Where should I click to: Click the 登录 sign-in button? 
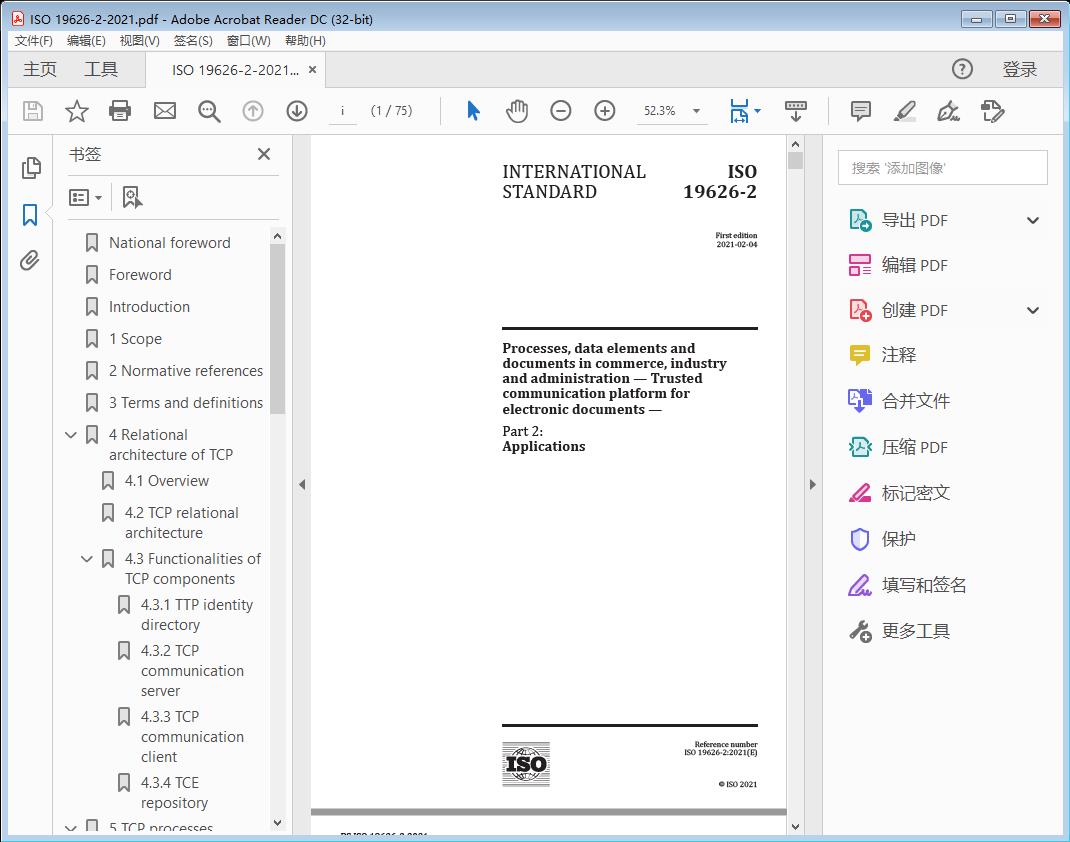[1020, 70]
